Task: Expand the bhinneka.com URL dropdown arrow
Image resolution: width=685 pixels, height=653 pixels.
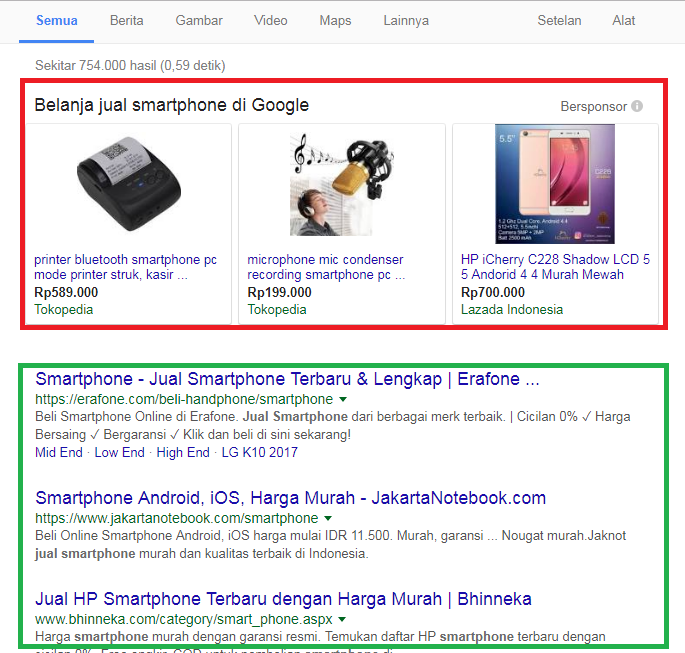Action: (x=342, y=619)
